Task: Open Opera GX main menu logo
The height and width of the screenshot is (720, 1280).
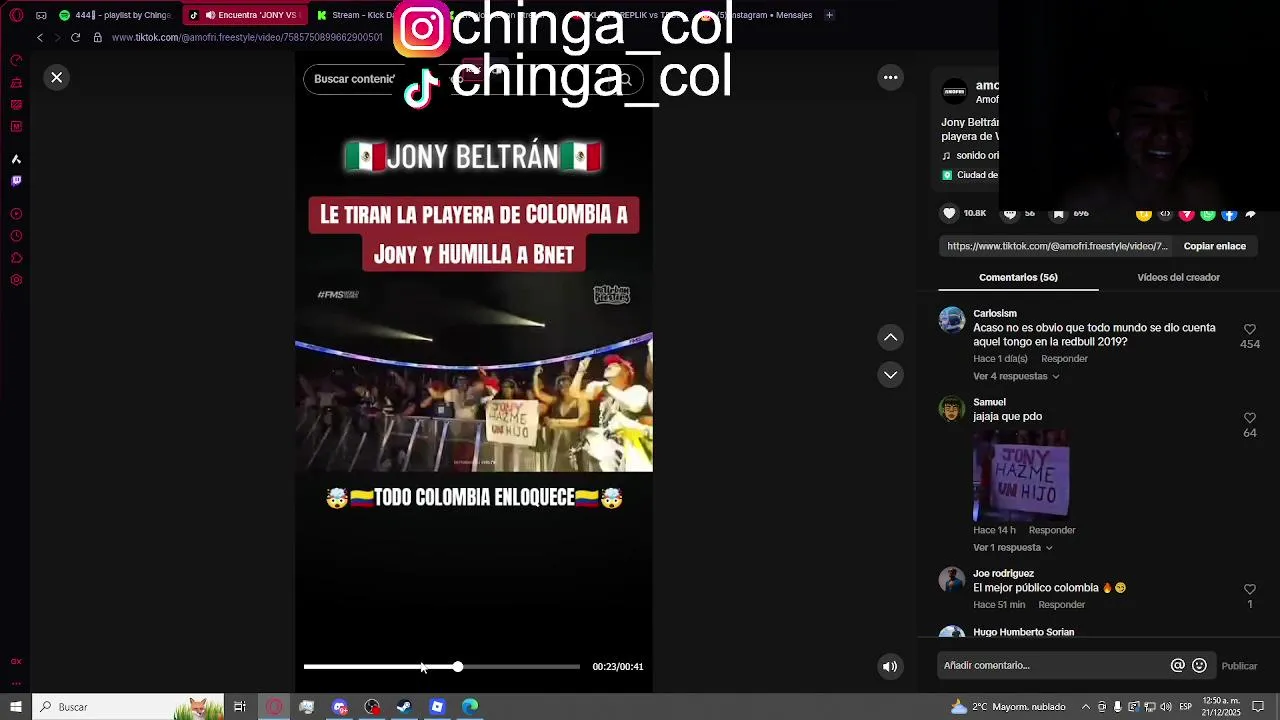Action: pos(16,15)
